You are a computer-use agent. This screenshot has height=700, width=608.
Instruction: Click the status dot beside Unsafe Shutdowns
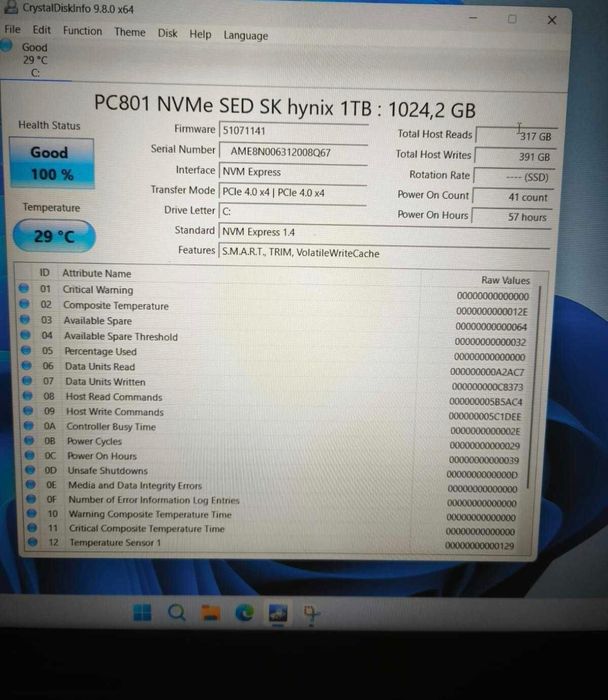pyautogui.click(x=30, y=470)
